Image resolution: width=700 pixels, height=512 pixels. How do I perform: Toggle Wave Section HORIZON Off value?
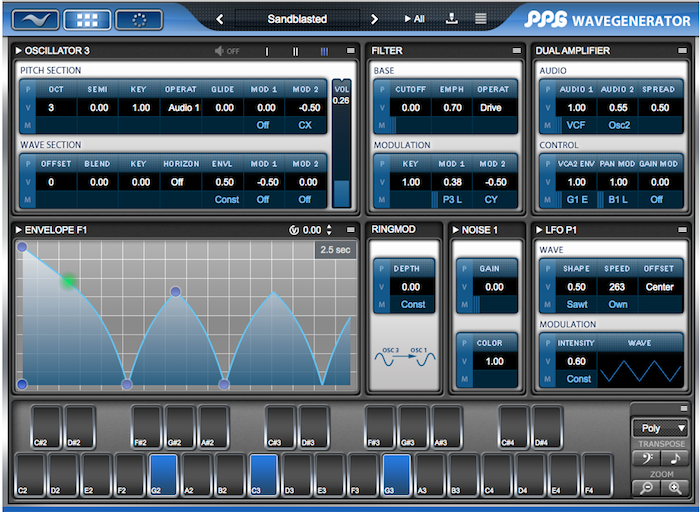click(x=181, y=182)
